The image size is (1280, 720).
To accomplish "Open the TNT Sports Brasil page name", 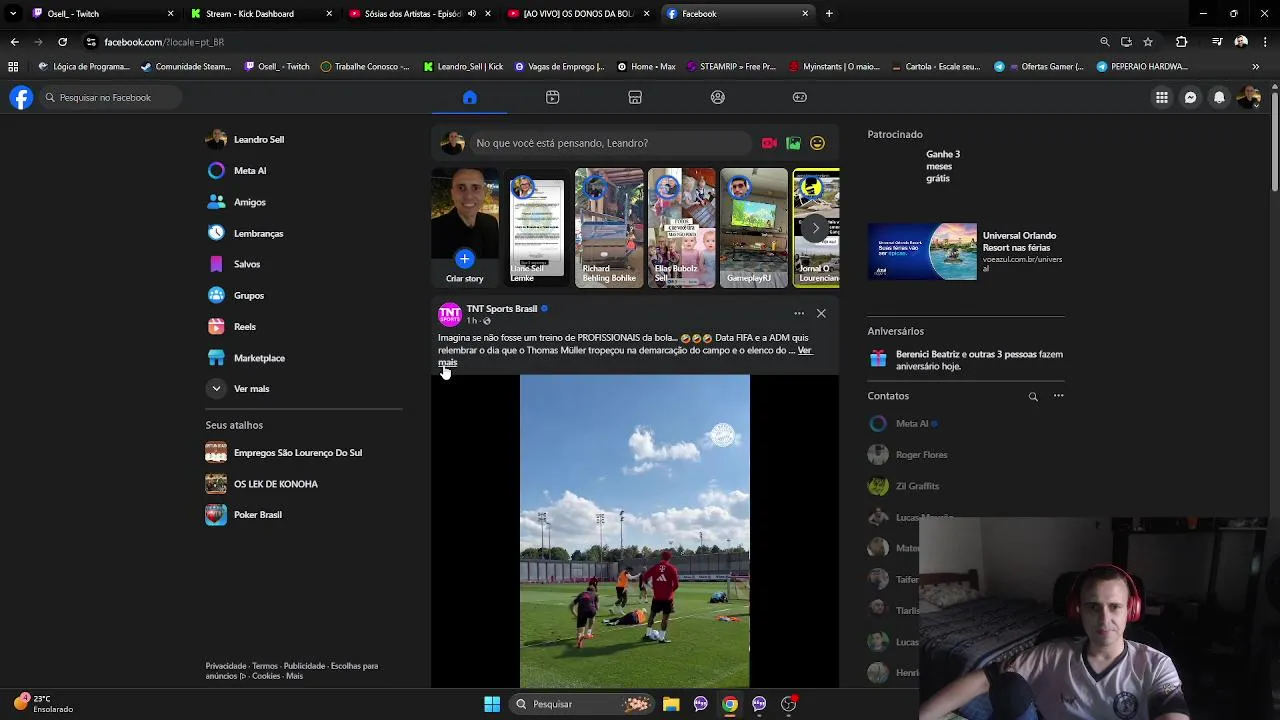I will tap(502, 309).
